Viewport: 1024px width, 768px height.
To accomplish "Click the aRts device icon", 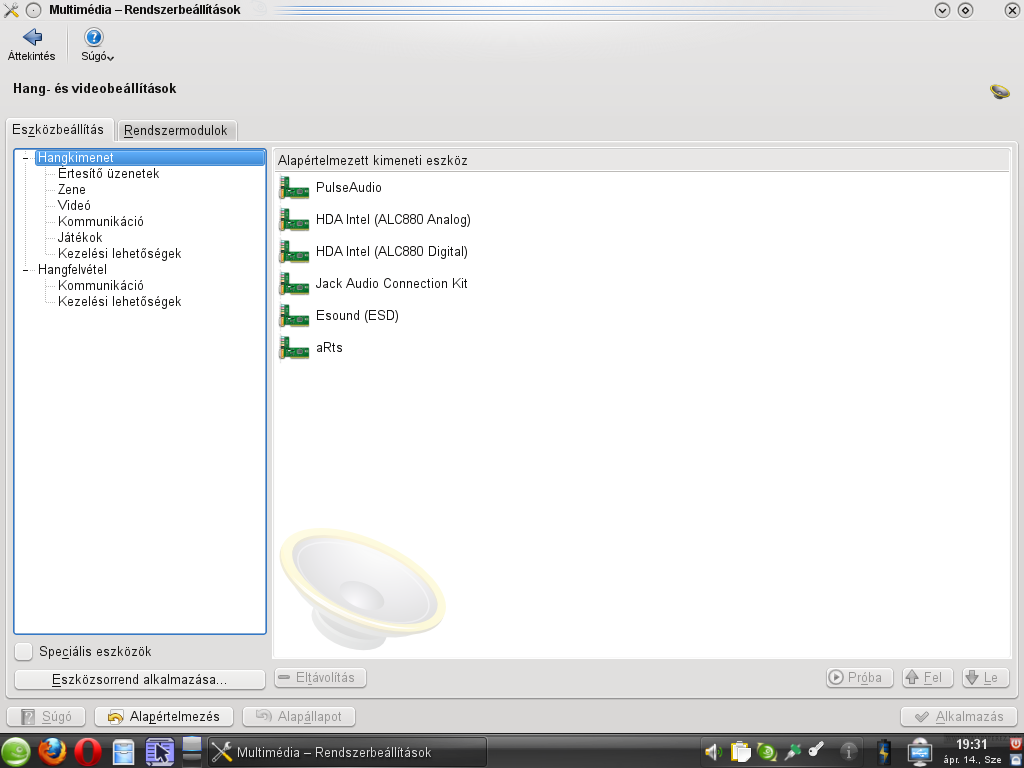I will (294, 348).
